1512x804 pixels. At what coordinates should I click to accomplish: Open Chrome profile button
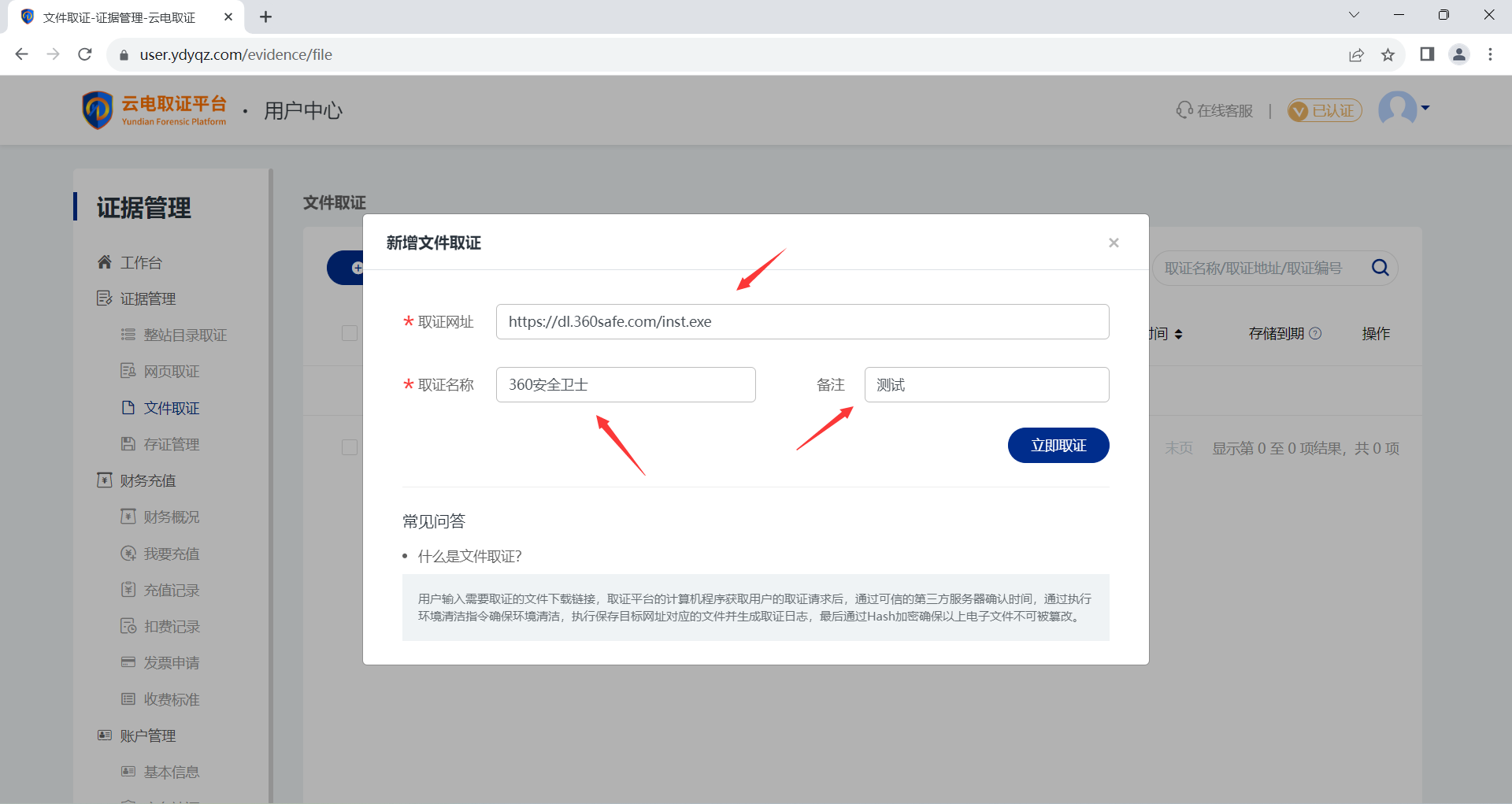(1459, 54)
